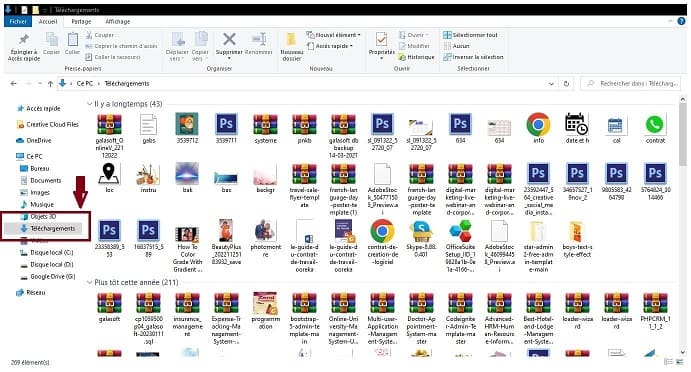The image size is (691, 372).
Task: Create a Nouveau dossier
Action: [x=291, y=47]
